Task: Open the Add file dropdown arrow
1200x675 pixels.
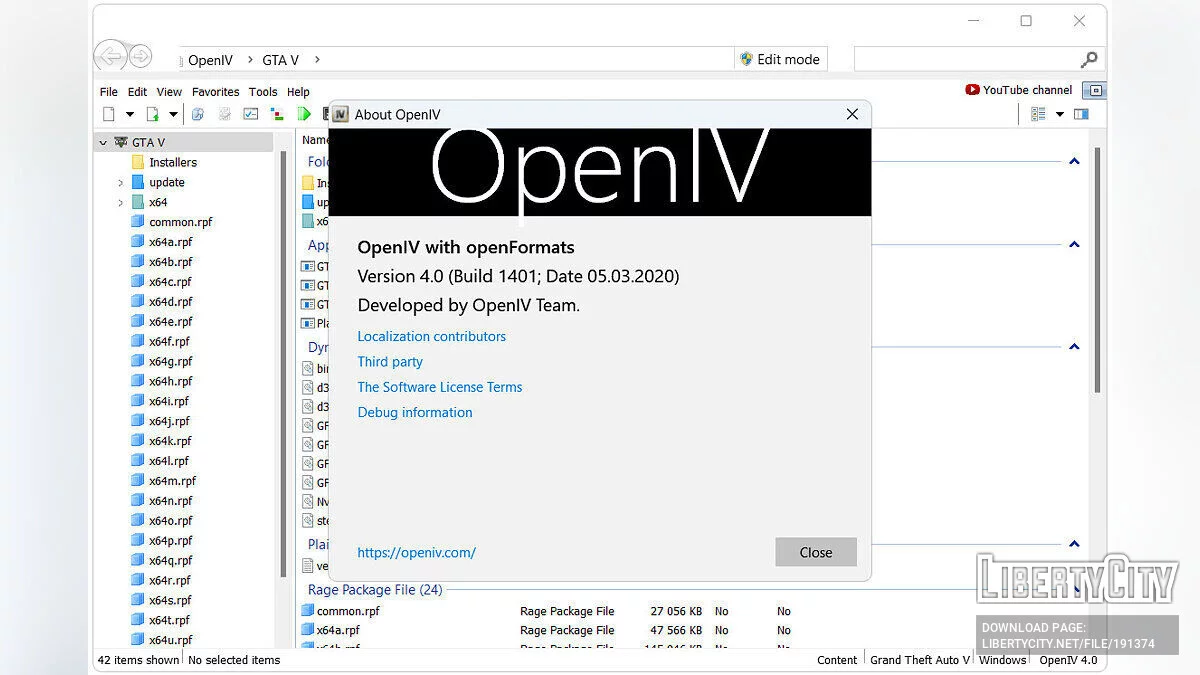Action: tap(173, 114)
